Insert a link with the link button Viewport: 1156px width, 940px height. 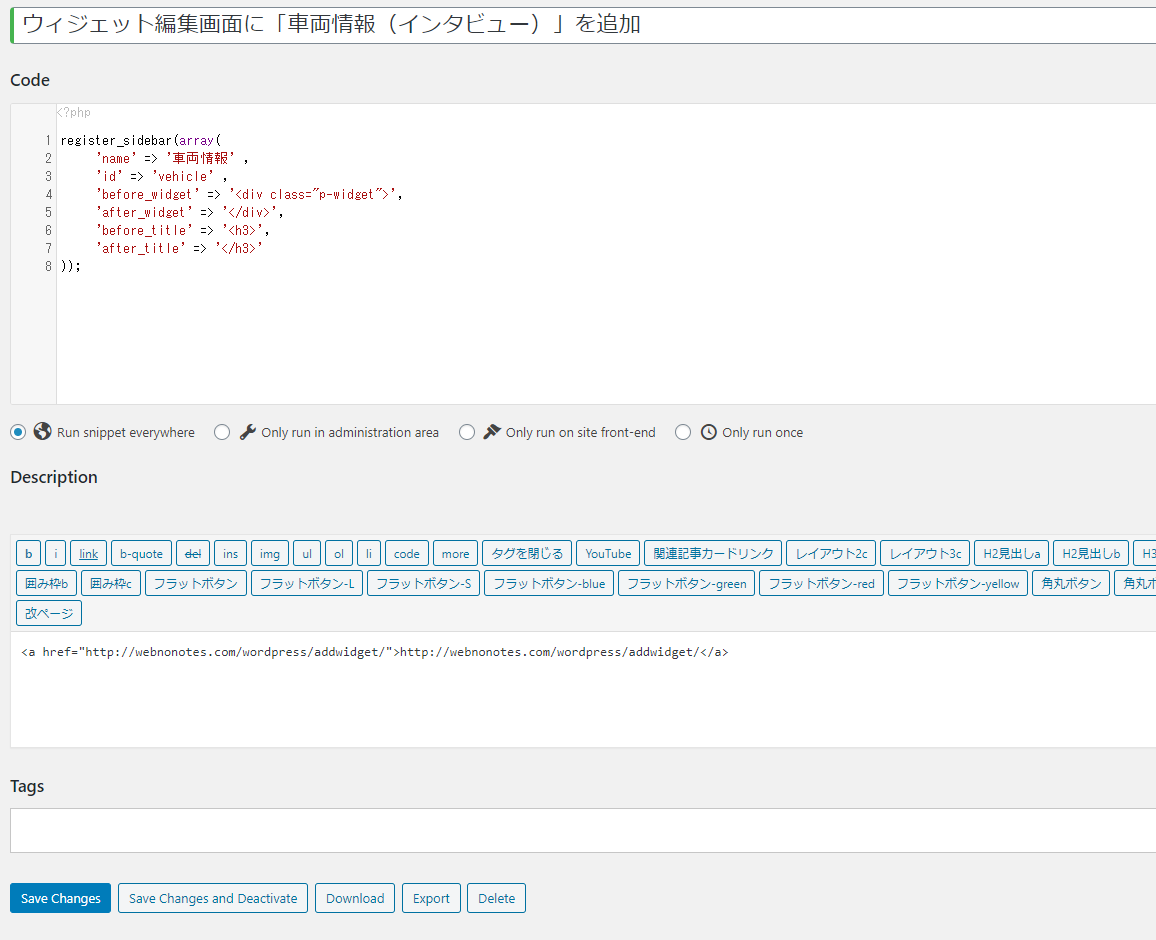pyautogui.click(x=88, y=553)
